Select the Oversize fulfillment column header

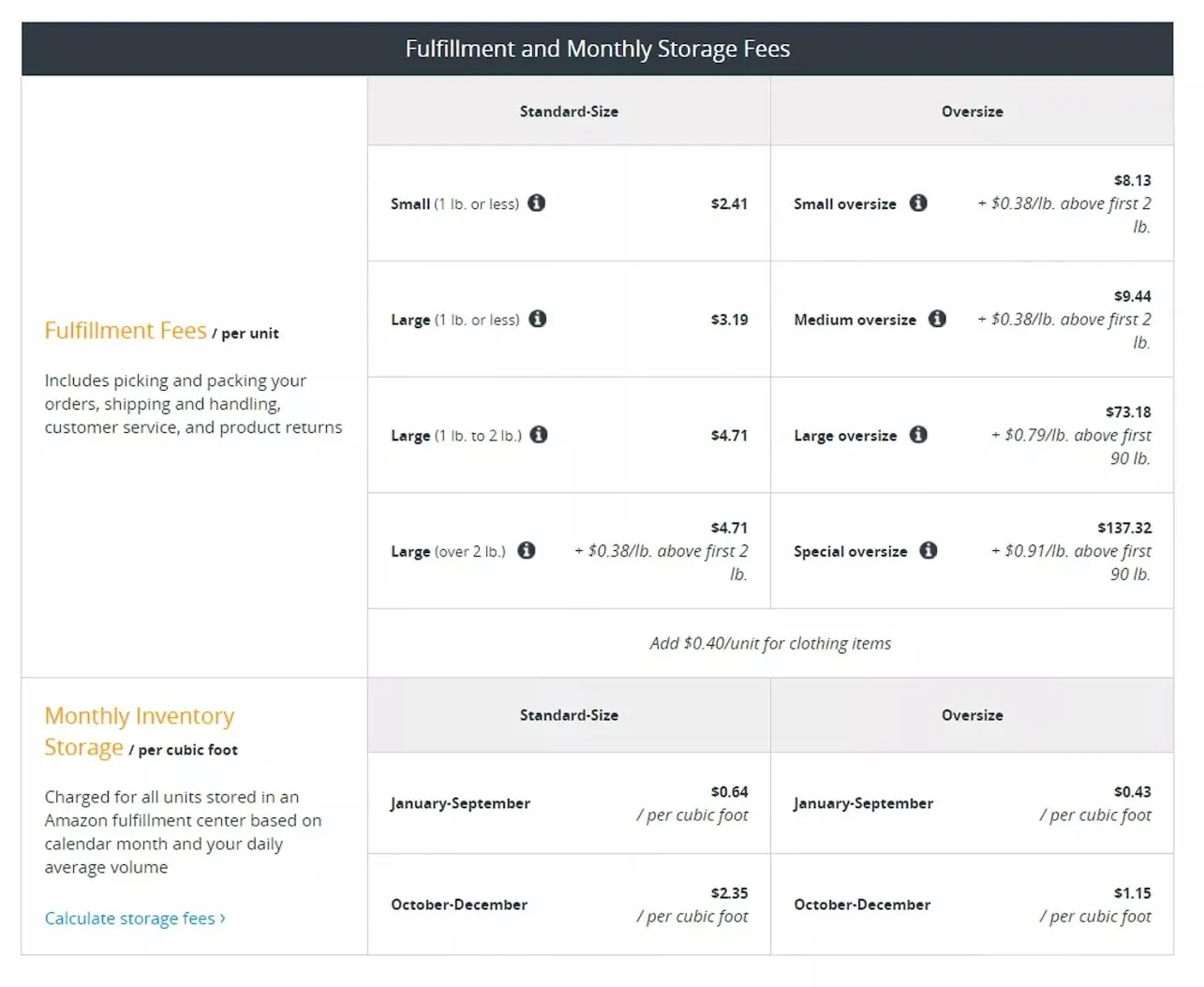click(x=972, y=112)
